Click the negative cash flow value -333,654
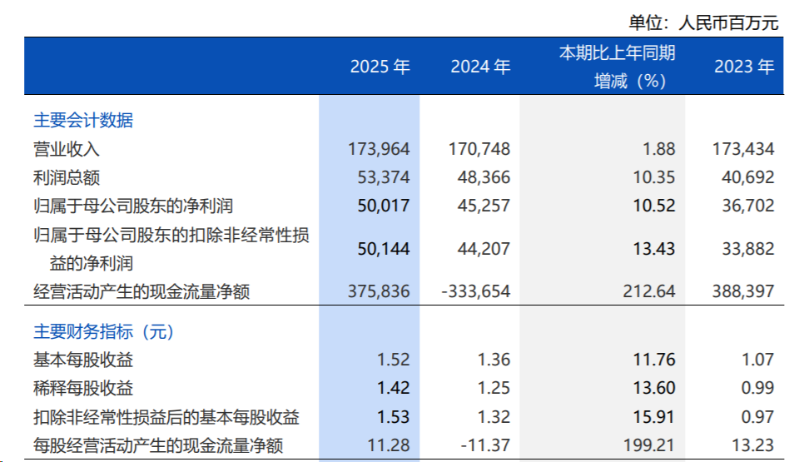The image size is (799, 462). click(474, 292)
